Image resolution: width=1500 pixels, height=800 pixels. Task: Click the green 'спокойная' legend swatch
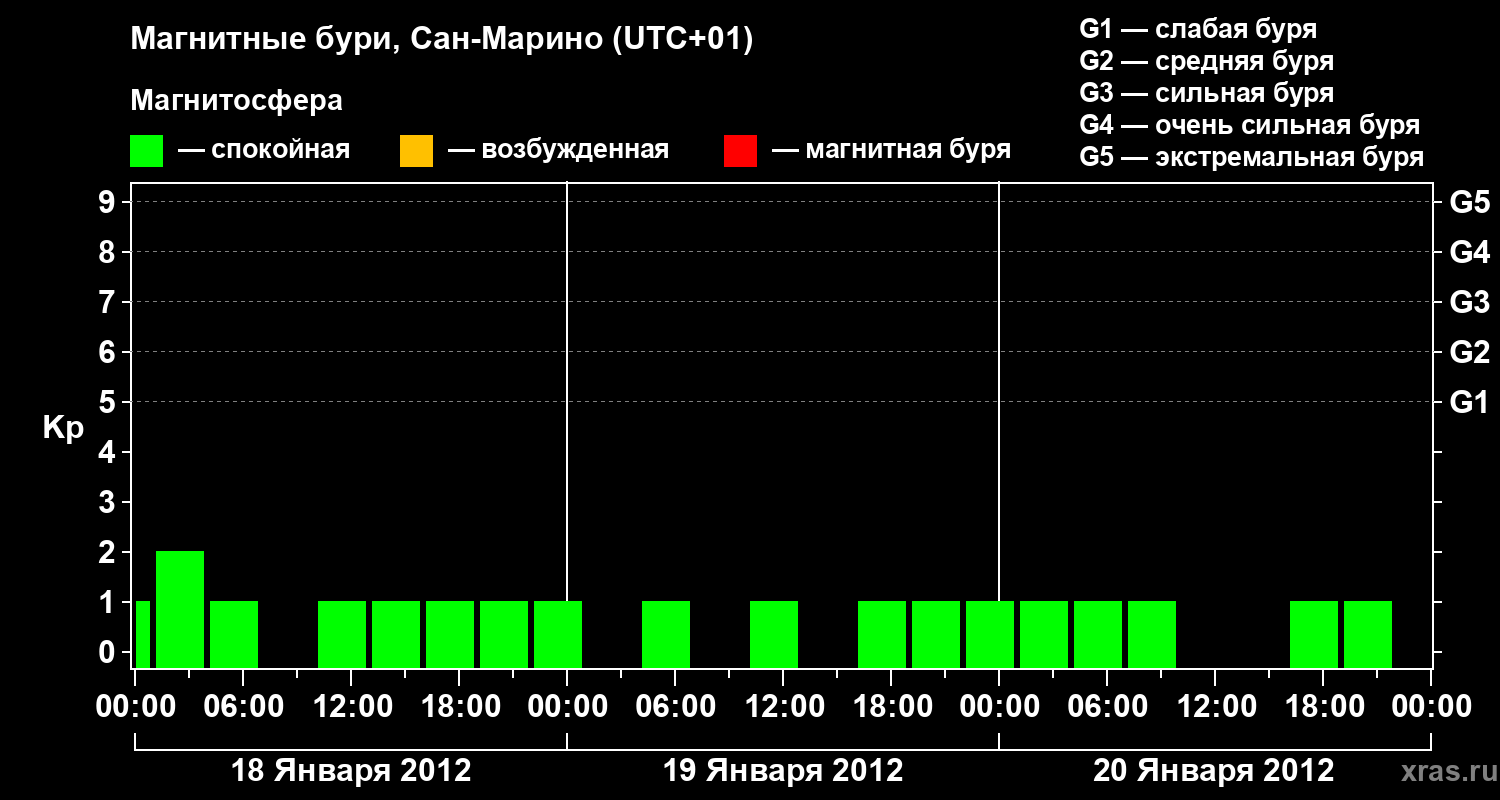[x=147, y=151]
